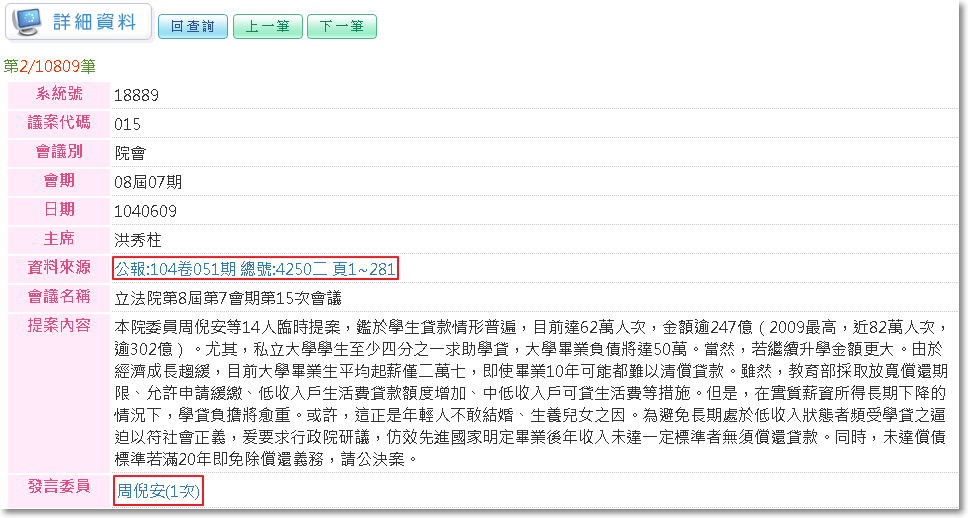Click the 提案內容 row label
This screenshot has height=518, width=968.
click(x=59, y=325)
